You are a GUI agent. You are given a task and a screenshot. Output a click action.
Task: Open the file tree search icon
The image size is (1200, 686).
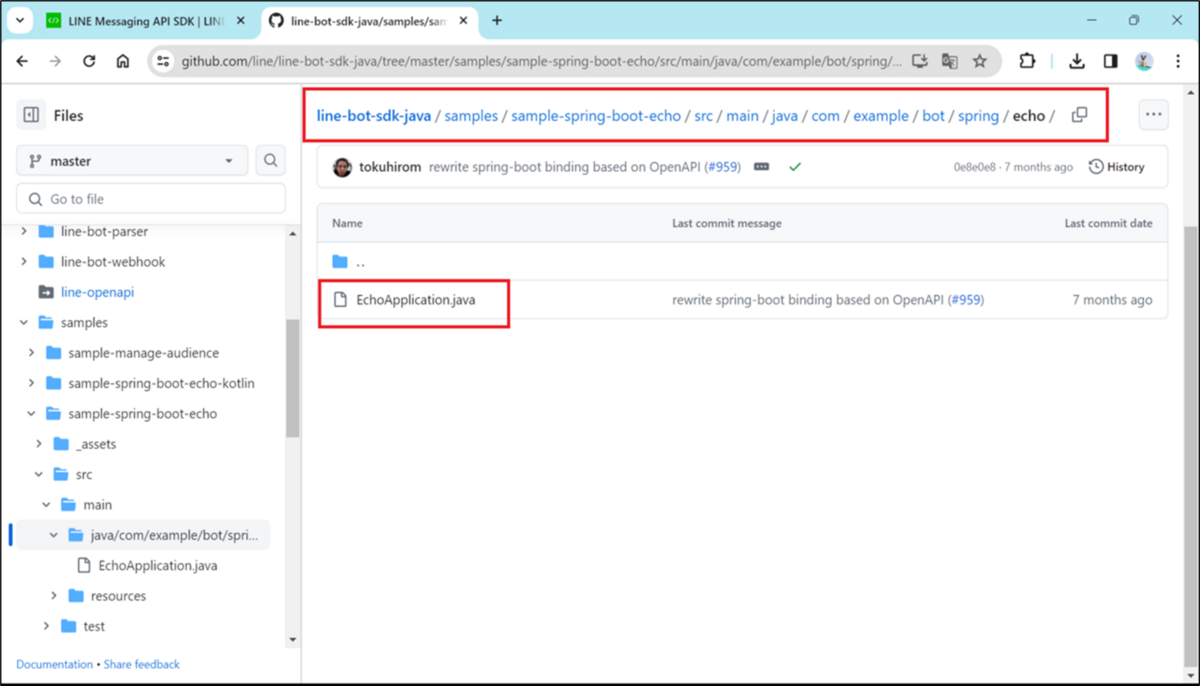pyautogui.click(x=270, y=160)
